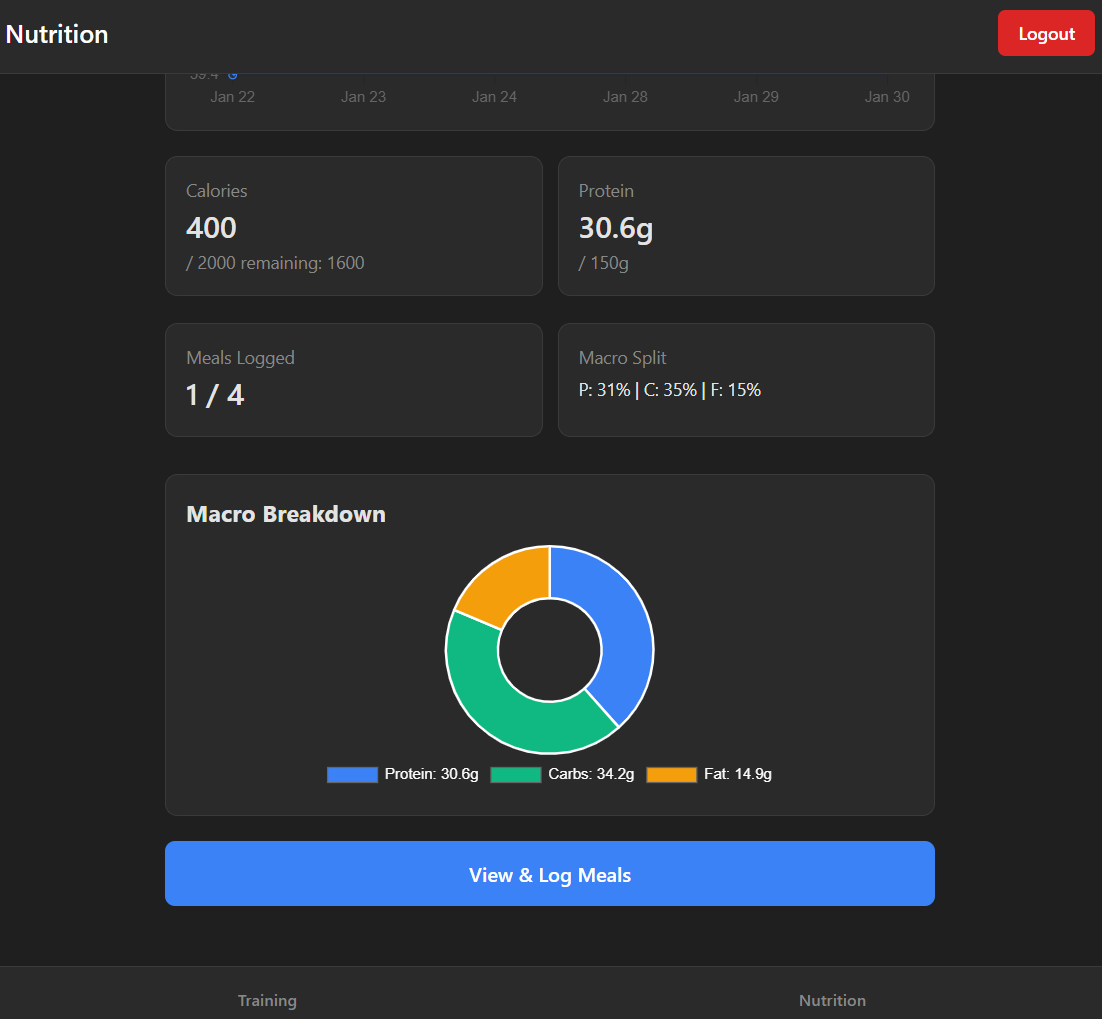Click the Macro Split card
Viewport: 1102px width, 1019px height.
(x=746, y=379)
